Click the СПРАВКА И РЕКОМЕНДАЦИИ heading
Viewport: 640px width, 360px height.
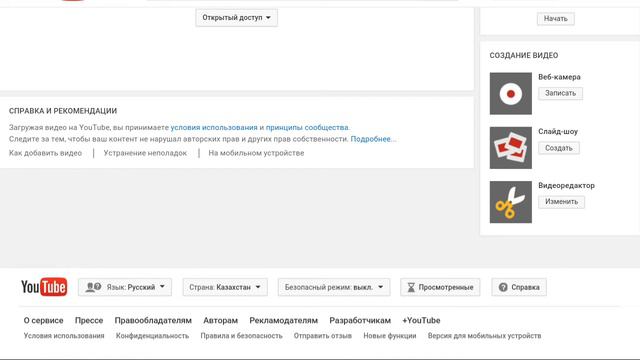(x=63, y=111)
